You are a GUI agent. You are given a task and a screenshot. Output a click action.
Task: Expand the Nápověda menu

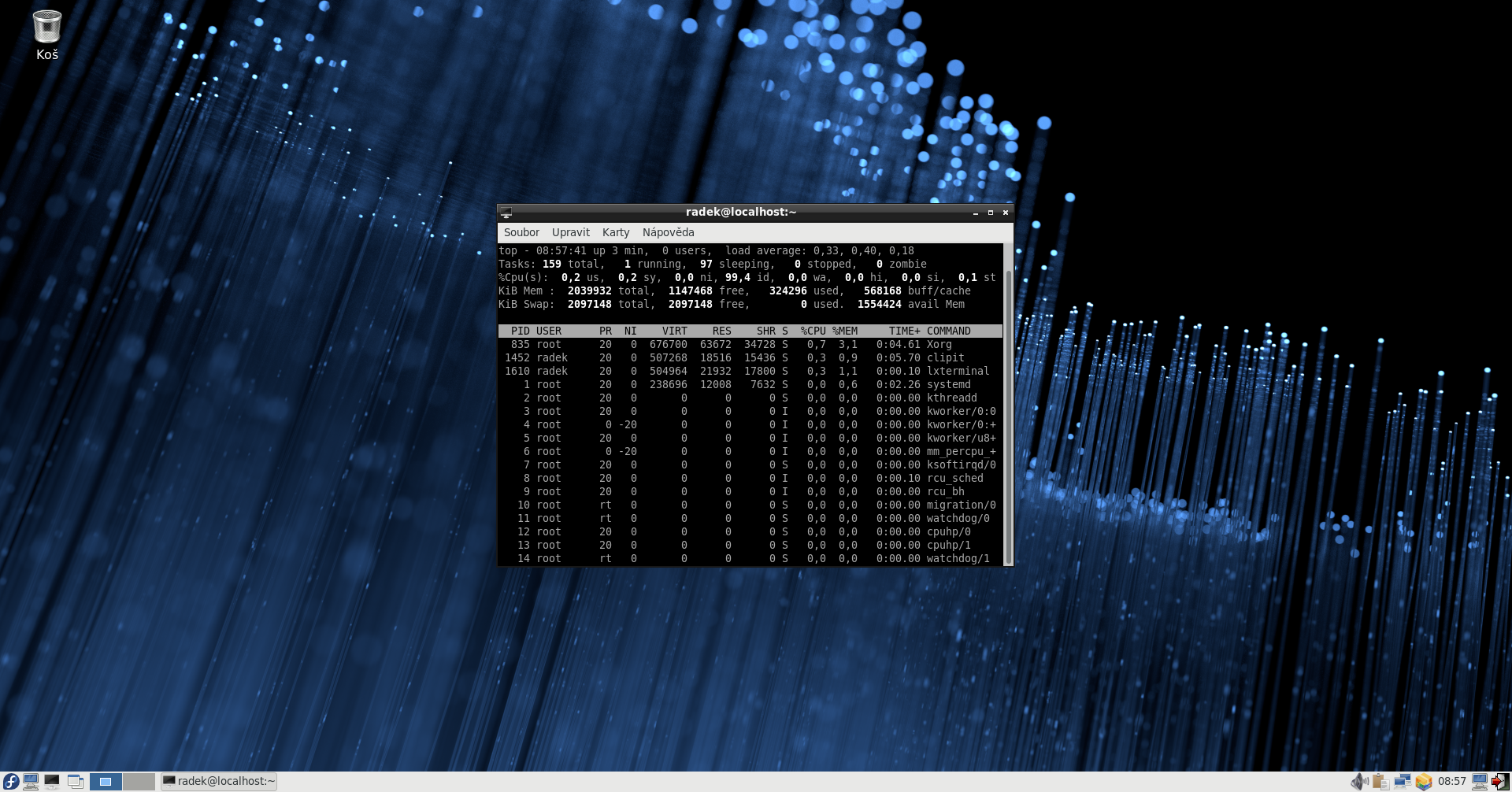[668, 232]
